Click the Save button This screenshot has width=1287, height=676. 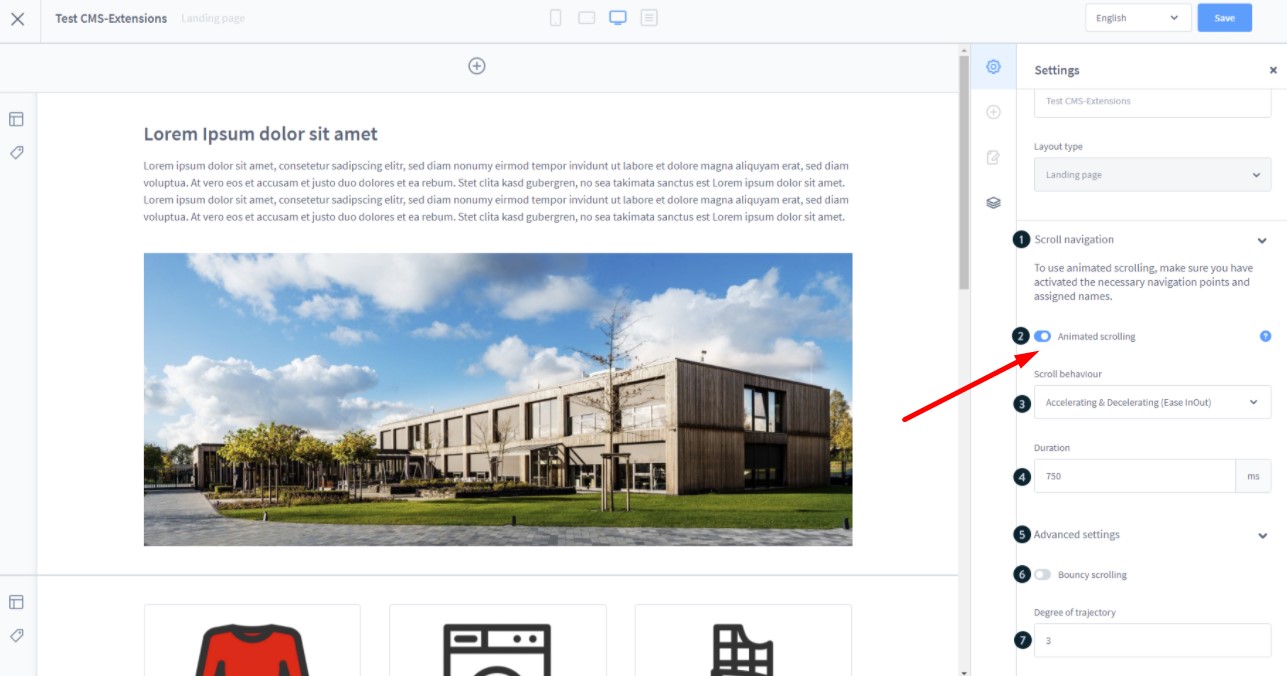tap(1224, 18)
